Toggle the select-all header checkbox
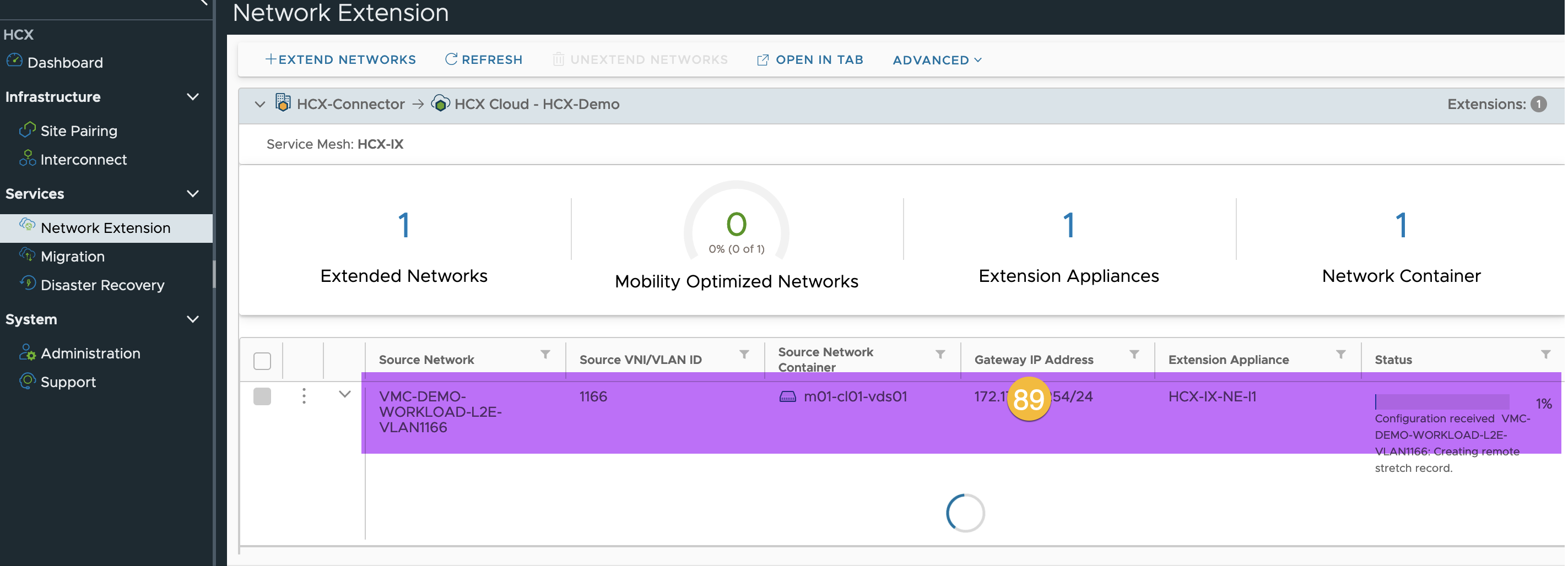 [262, 361]
